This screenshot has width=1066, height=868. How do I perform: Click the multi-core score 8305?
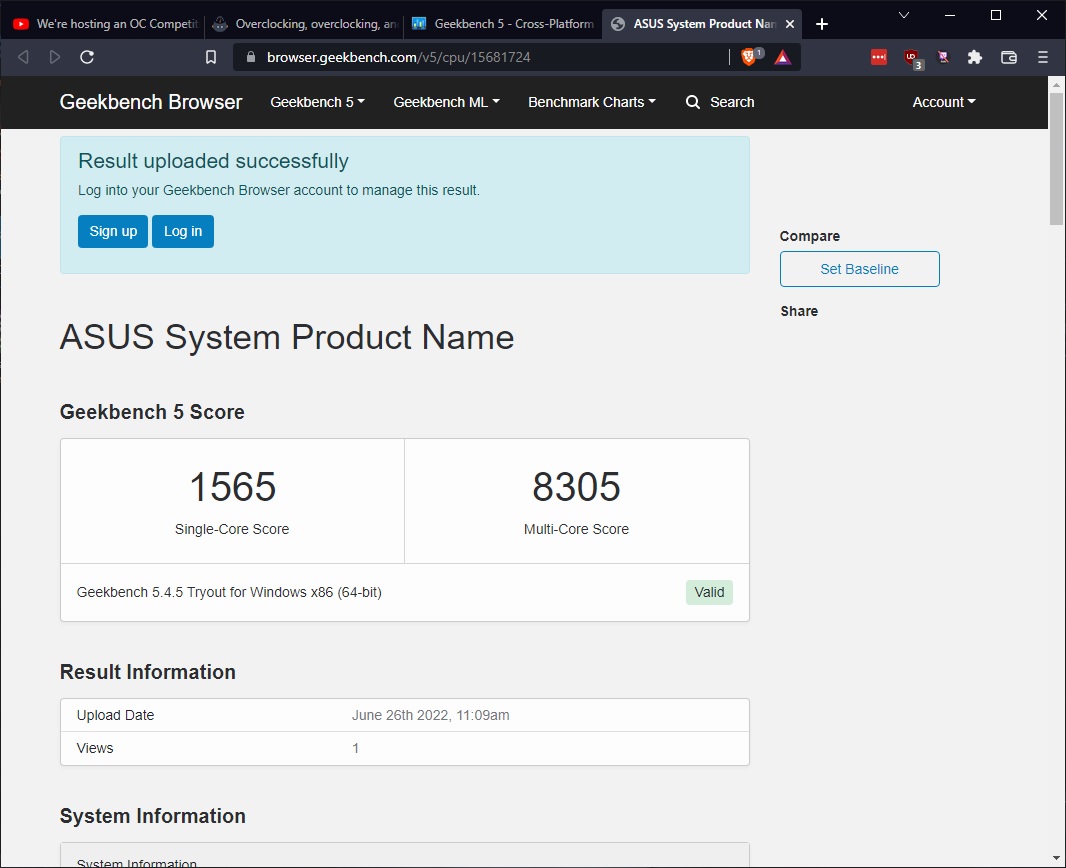[577, 487]
